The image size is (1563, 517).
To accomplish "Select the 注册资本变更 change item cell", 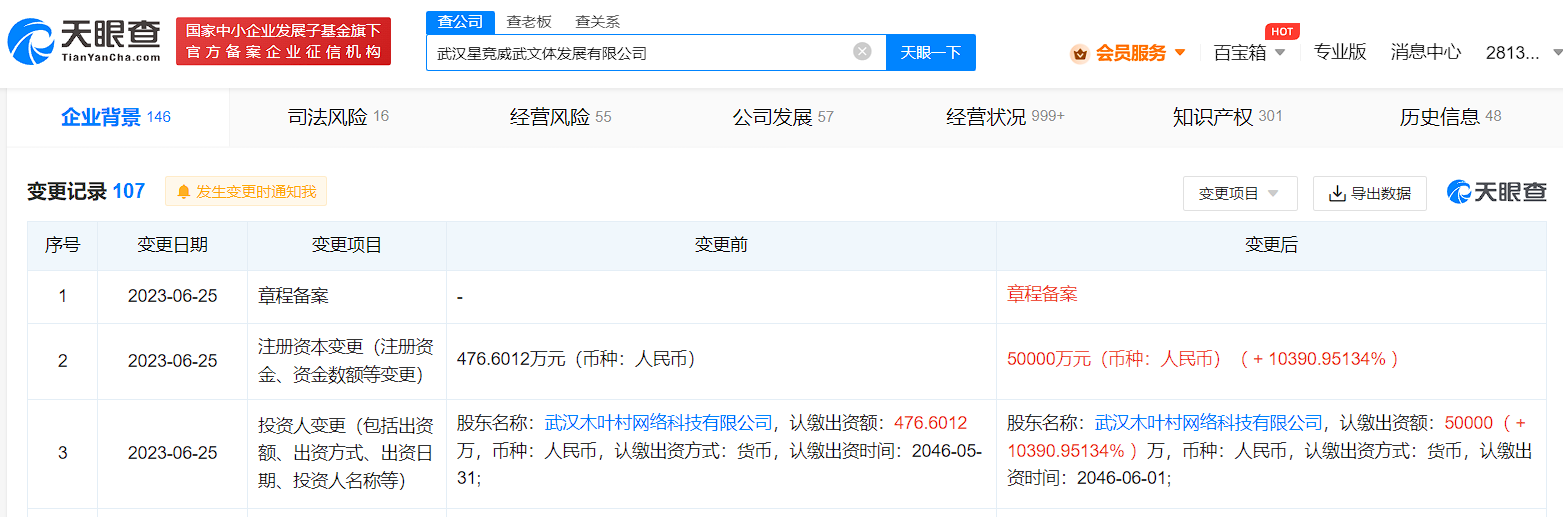I will pyautogui.click(x=346, y=360).
